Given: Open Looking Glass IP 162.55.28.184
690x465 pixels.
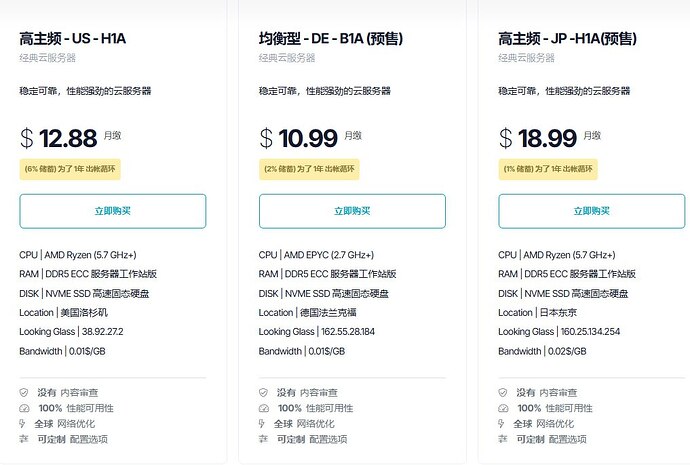Looking at the screenshot, I should click(348, 332).
